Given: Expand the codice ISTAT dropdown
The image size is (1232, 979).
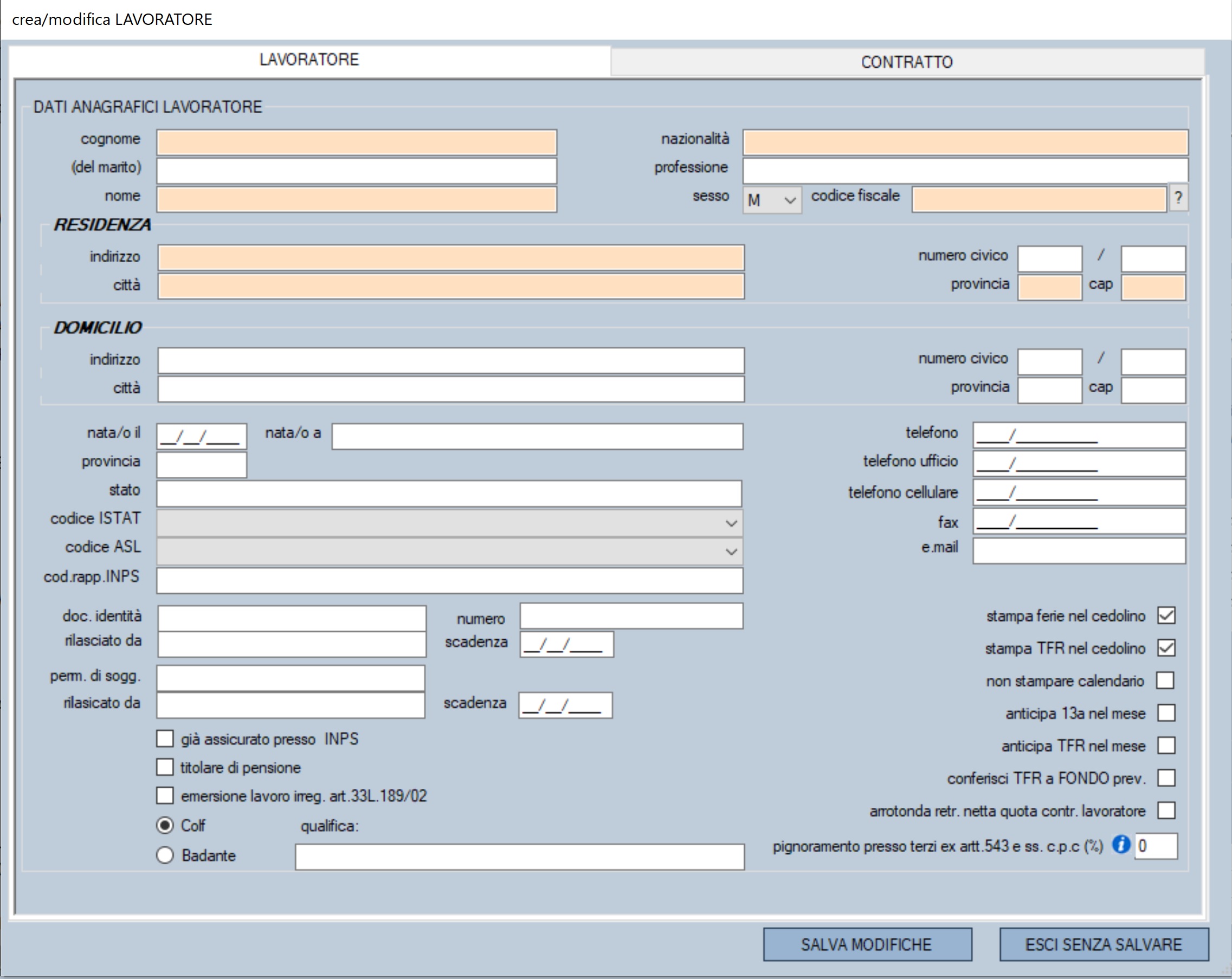Looking at the screenshot, I should click(x=450, y=523).
